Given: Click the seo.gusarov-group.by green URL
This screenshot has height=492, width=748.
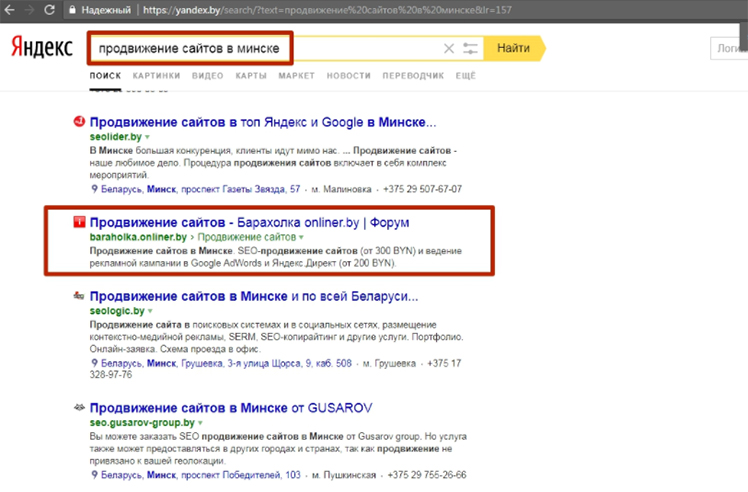Looking at the screenshot, I should [142, 423].
